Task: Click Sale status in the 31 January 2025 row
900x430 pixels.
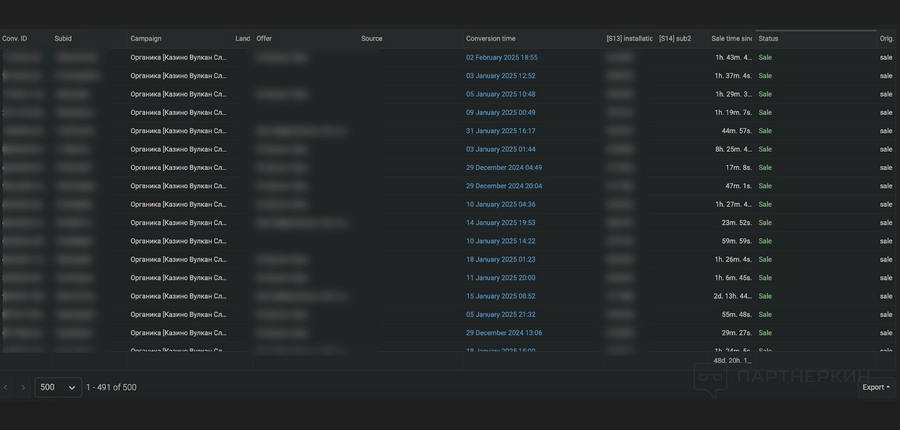Action: pos(765,131)
